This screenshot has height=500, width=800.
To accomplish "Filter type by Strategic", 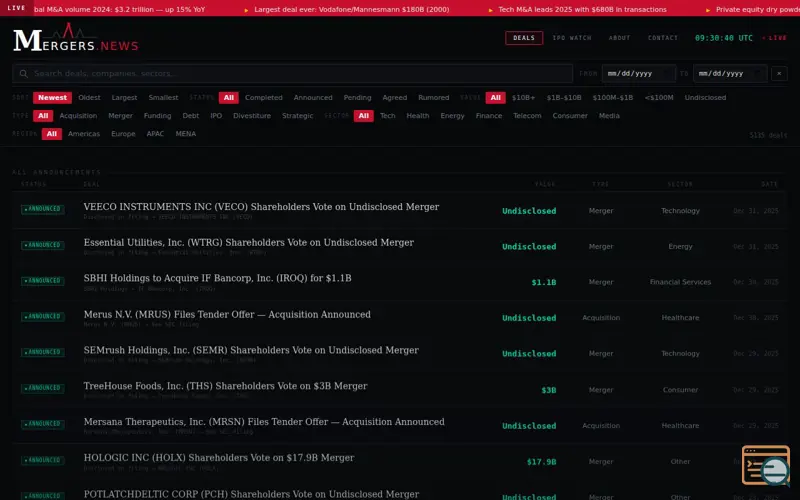I will tap(297, 116).
